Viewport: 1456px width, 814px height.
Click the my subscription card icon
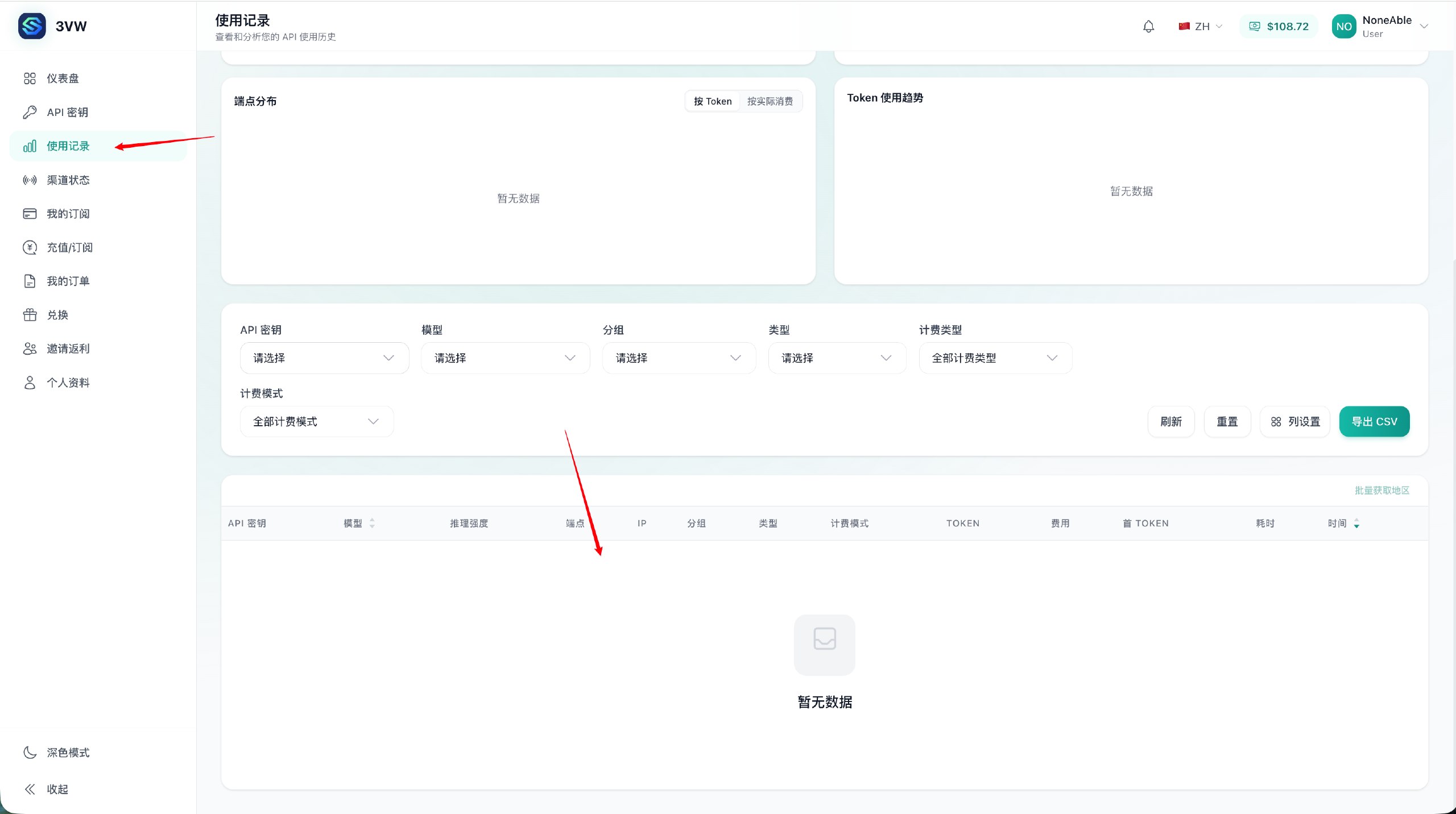coord(30,214)
